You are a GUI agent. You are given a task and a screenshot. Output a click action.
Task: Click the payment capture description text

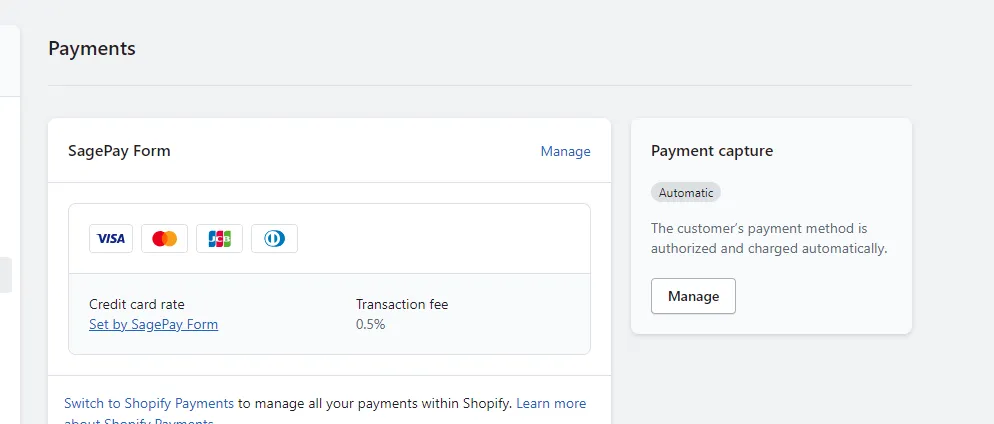768,238
